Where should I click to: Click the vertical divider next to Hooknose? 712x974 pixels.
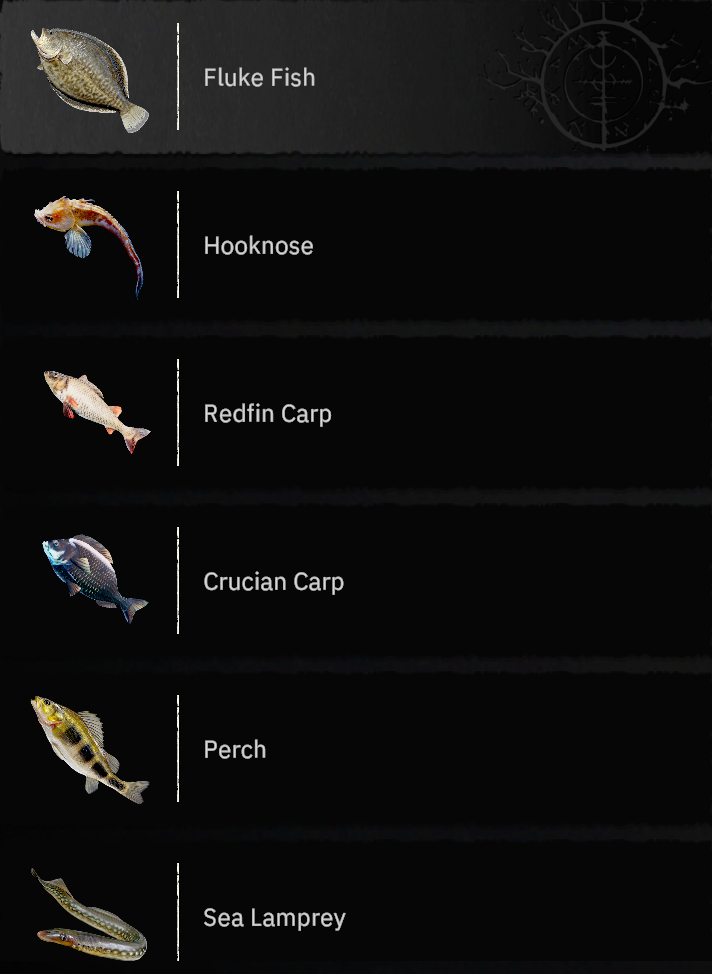click(x=178, y=244)
